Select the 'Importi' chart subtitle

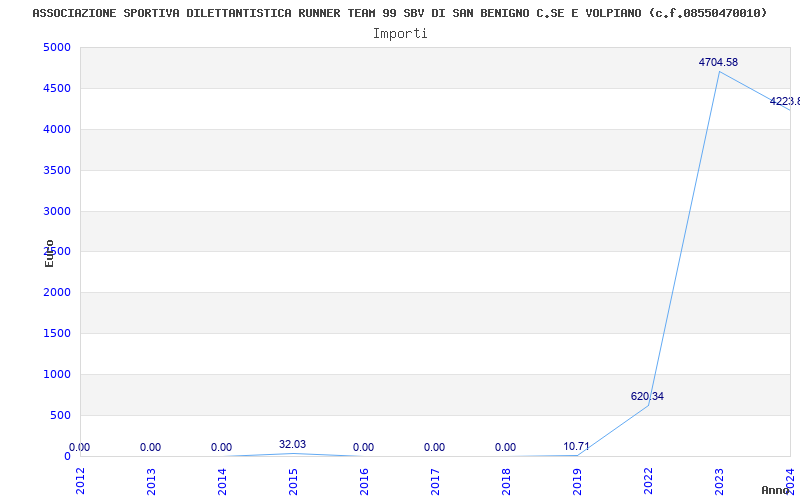tap(400, 34)
